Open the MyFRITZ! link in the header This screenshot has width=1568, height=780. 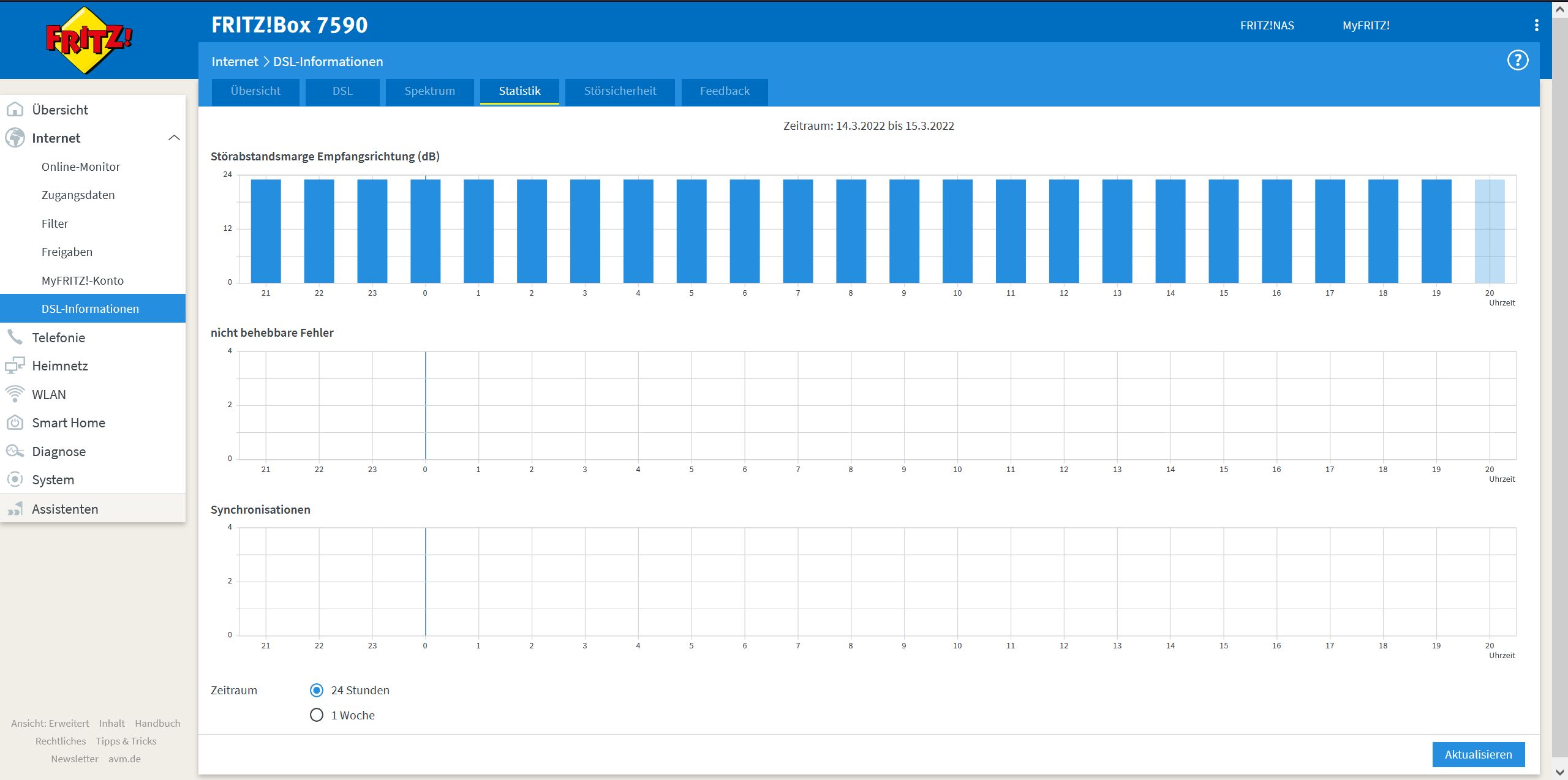(x=1366, y=26)
